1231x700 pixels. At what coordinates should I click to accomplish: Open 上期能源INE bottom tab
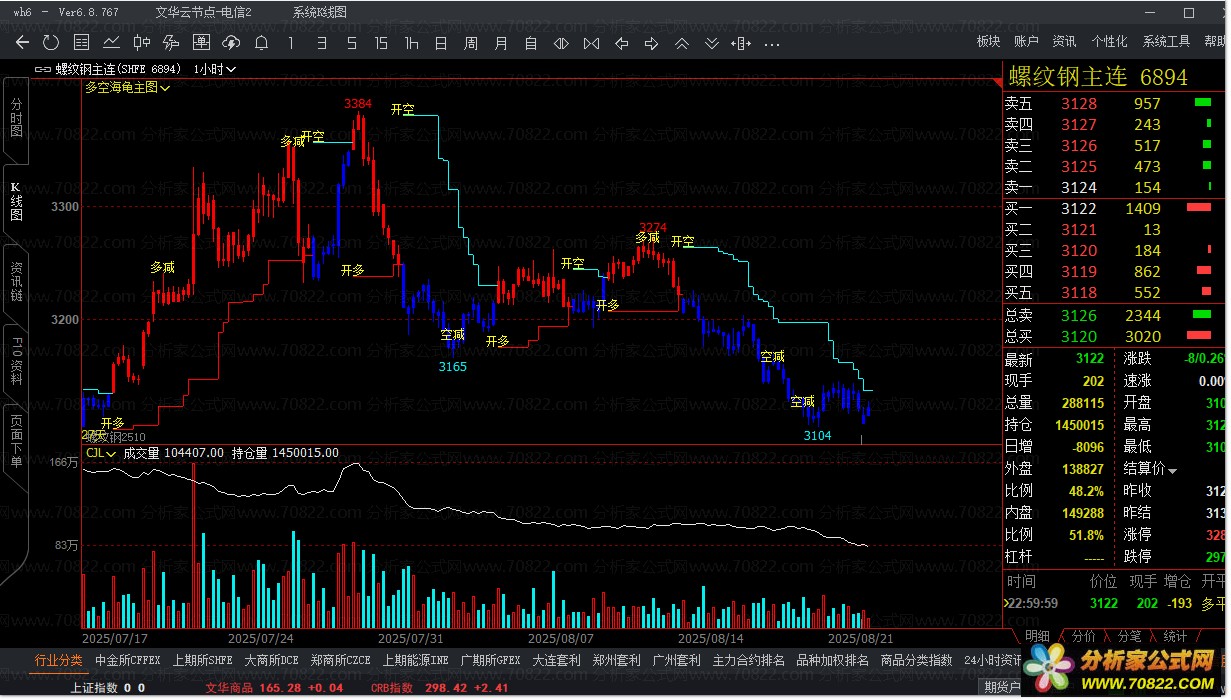416,660
